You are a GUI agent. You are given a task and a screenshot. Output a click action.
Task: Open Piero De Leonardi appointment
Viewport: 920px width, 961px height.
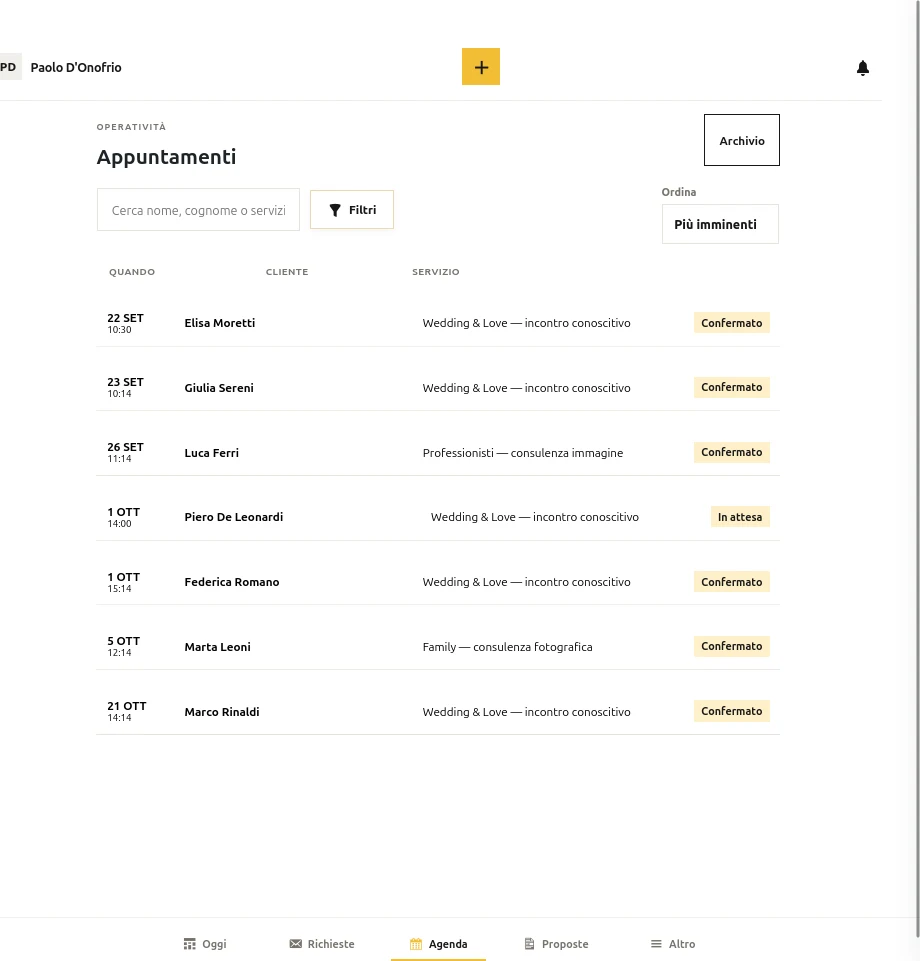[438, 517]
